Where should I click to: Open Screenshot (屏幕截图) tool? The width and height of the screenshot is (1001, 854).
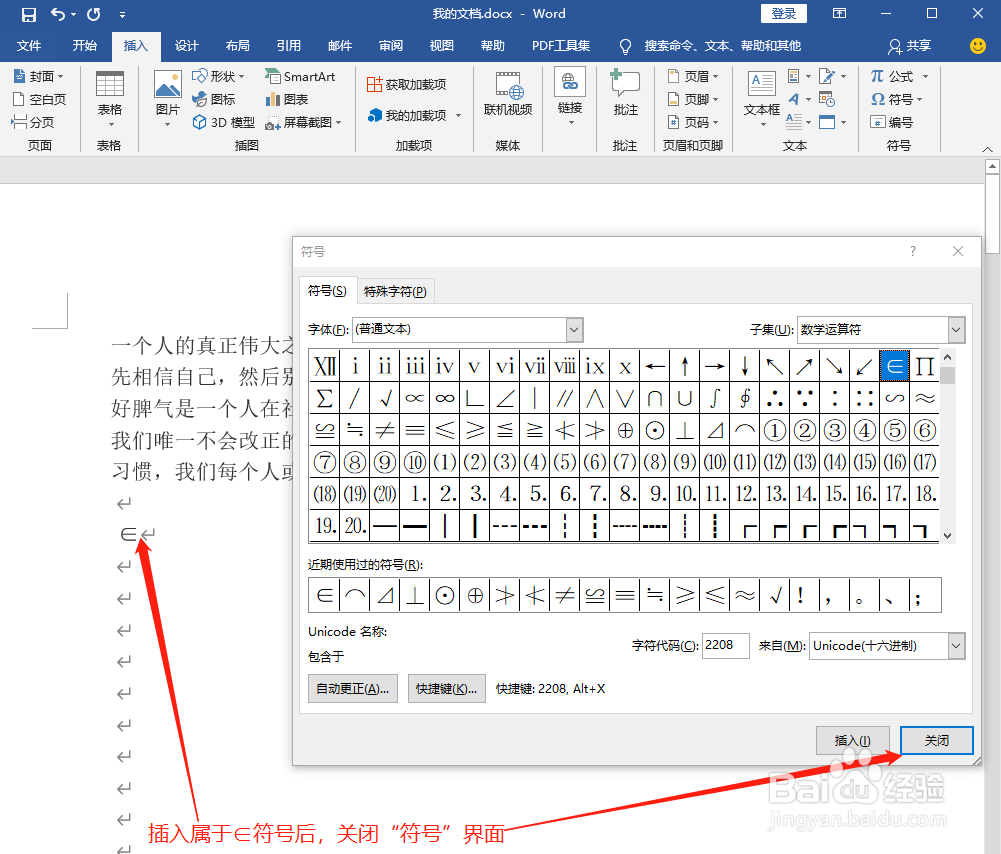[x=304, y=122]
